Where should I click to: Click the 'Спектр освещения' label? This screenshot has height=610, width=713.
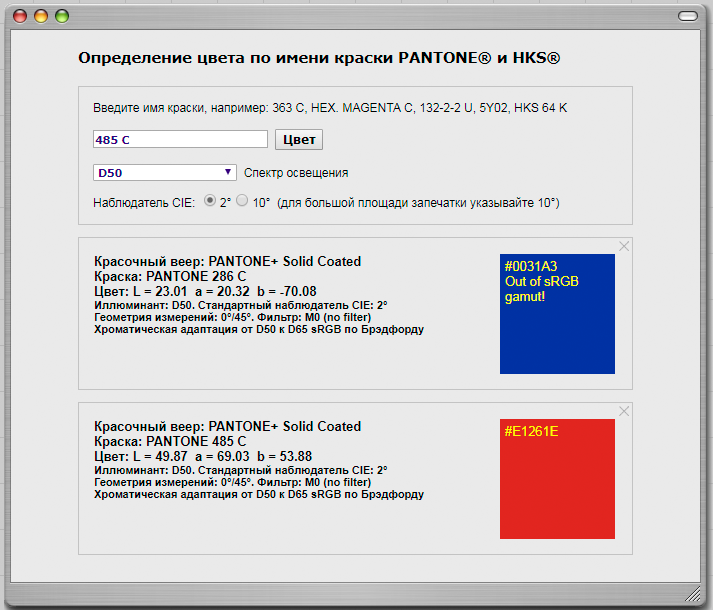point(296,173)
